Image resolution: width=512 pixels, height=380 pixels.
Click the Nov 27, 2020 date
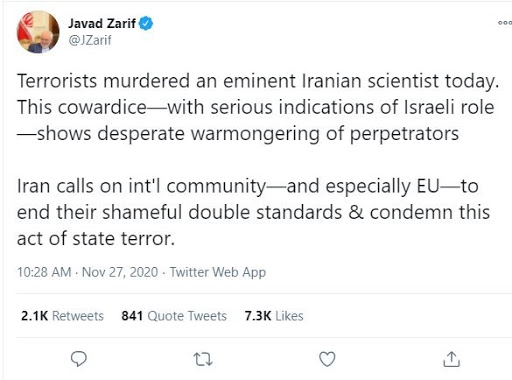pos(120,272)
